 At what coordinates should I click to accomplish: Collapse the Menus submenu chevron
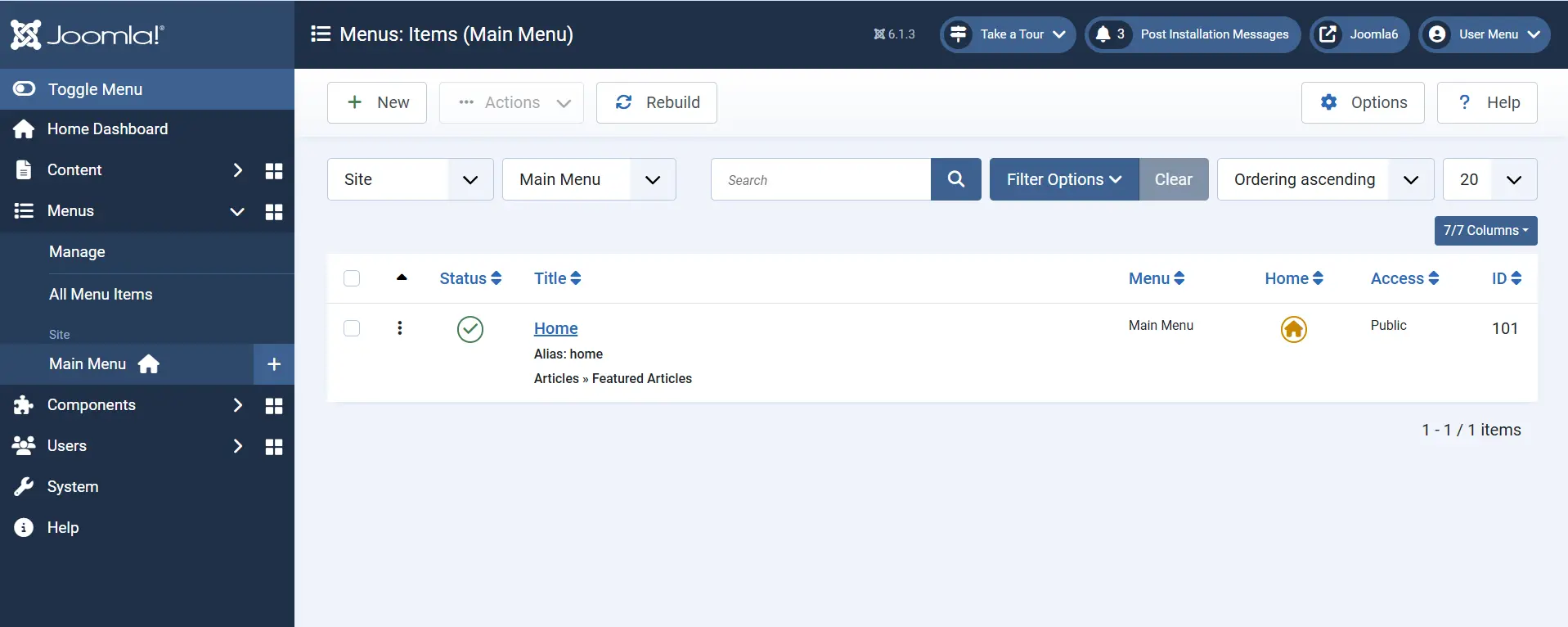point(237,211)
